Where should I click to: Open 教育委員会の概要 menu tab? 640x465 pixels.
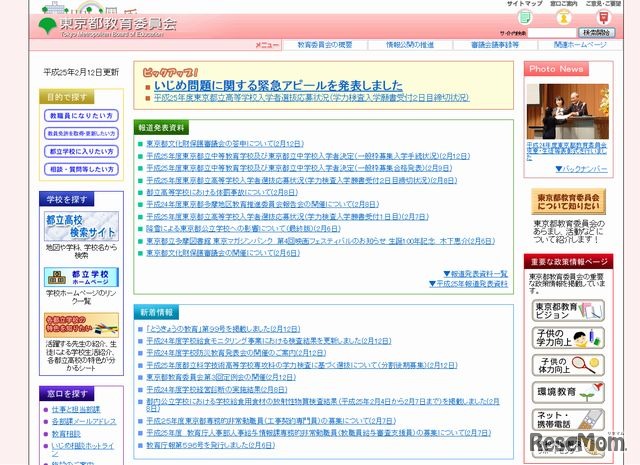[325, 45]
